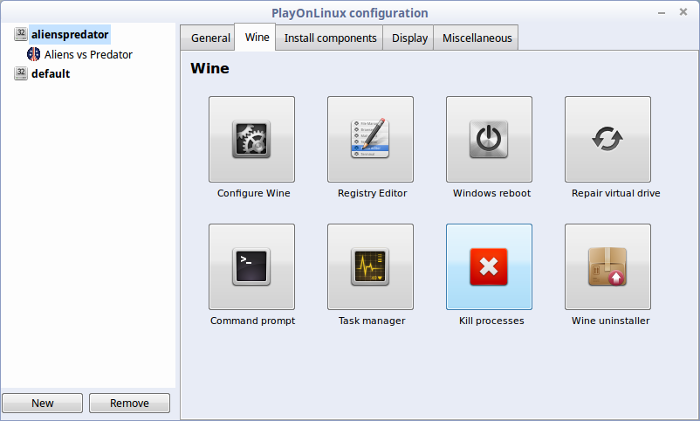Image resolution: width=700 pixels, height=421 pixels.
Task: Click the Windows reboot power icon
Action: [489, 139]
